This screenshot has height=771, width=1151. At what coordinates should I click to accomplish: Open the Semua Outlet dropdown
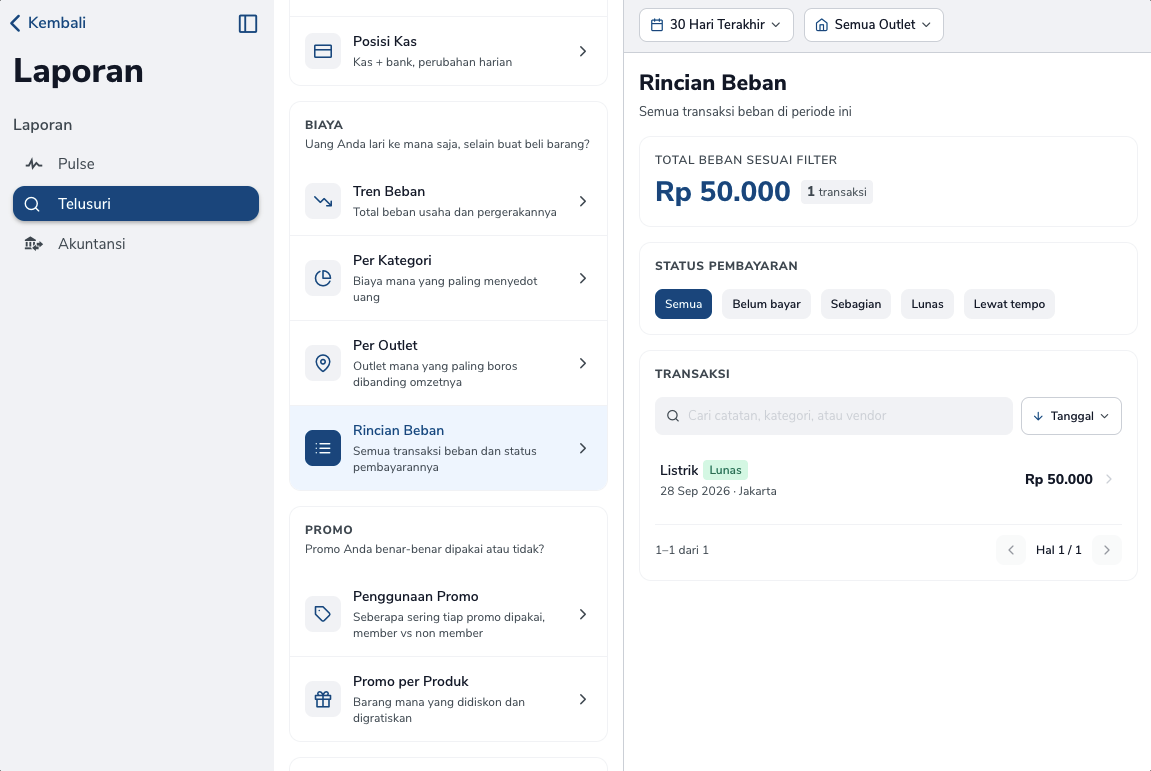(874, 25)
